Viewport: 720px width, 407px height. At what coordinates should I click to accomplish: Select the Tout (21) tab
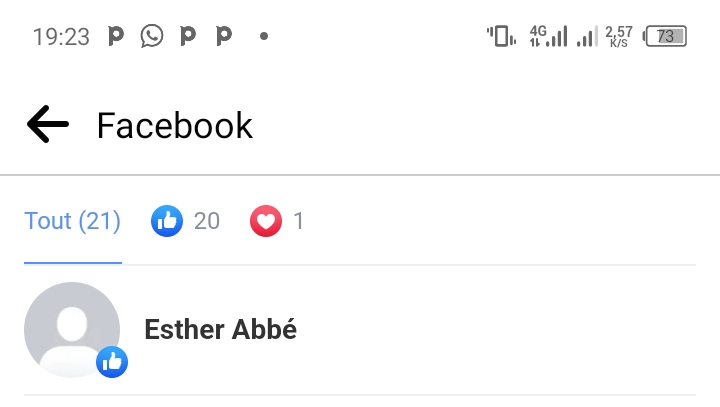pyautogui.click(x=72, y=221)
